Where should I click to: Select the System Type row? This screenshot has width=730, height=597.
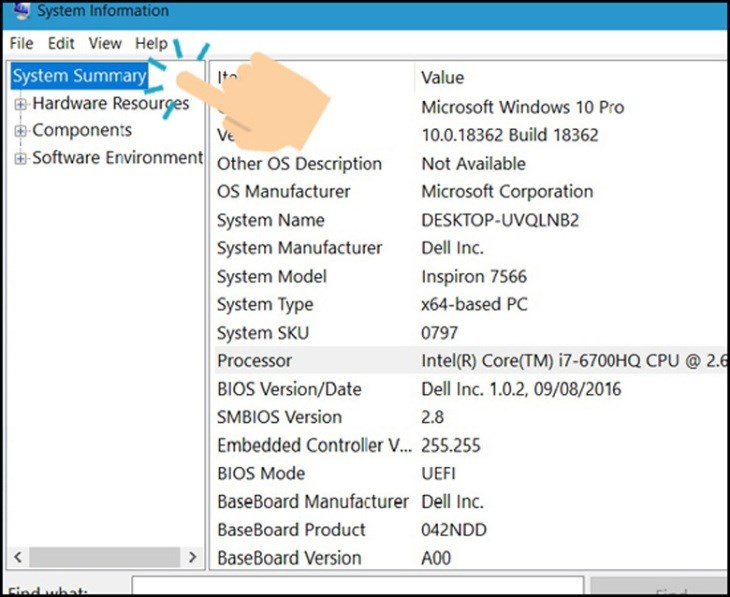(470, 305)
